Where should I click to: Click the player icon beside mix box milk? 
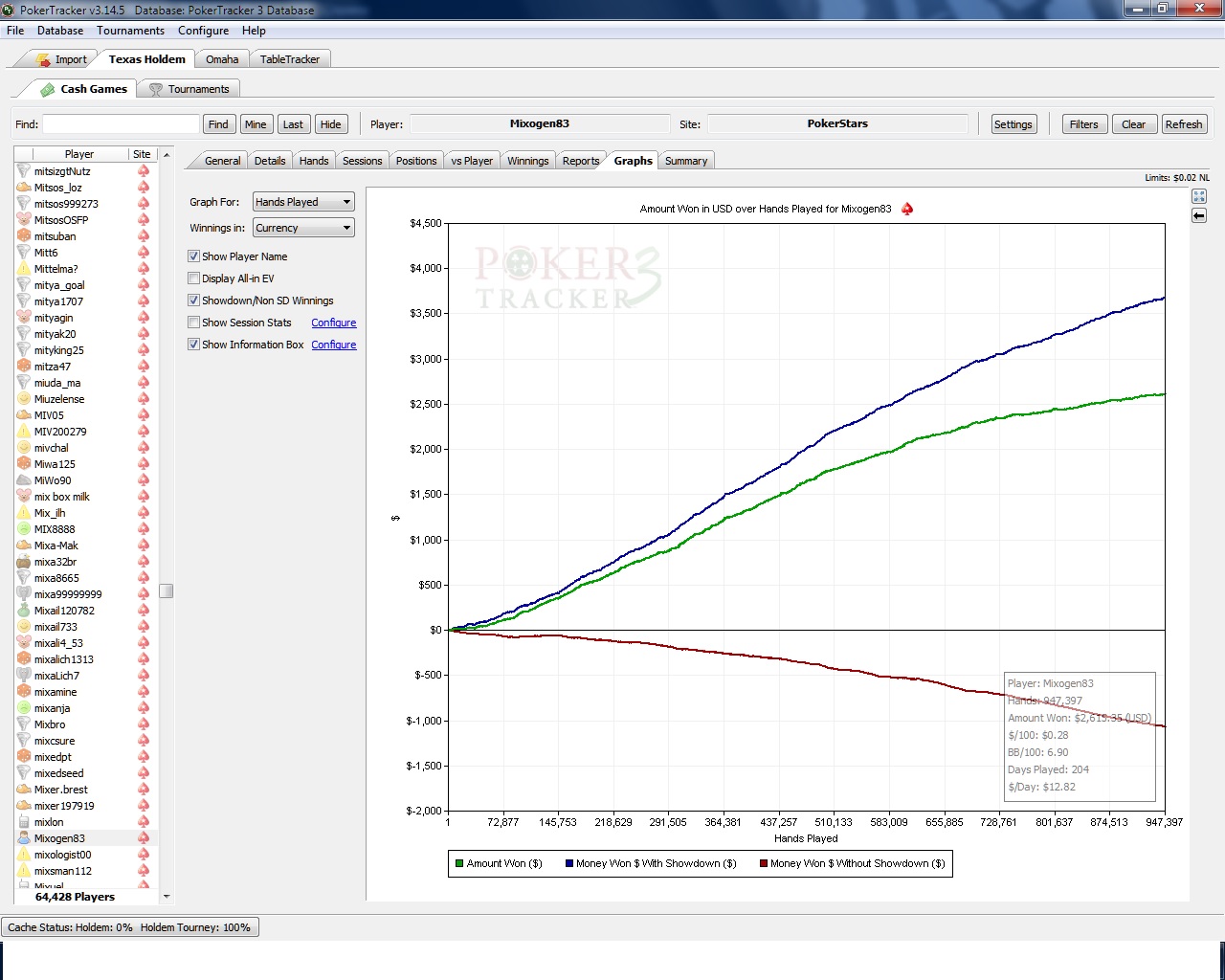pos(24,497)
